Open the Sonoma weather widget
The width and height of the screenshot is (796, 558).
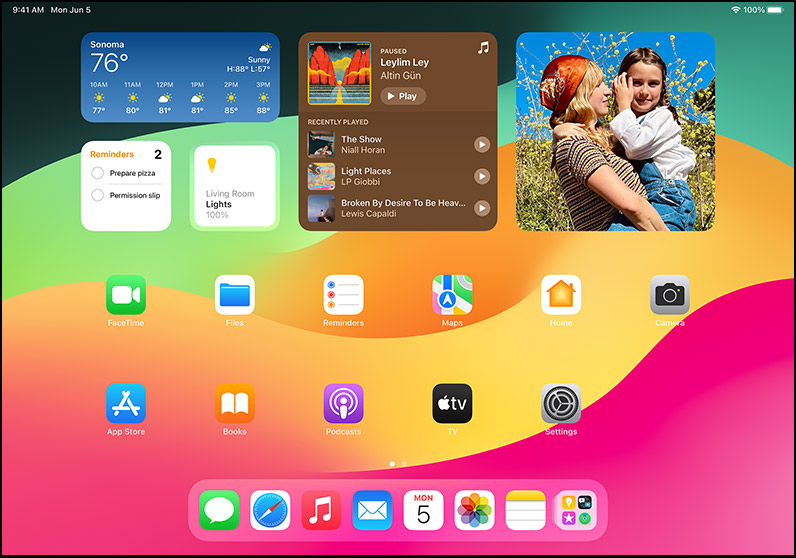click(x=180, y=77)
